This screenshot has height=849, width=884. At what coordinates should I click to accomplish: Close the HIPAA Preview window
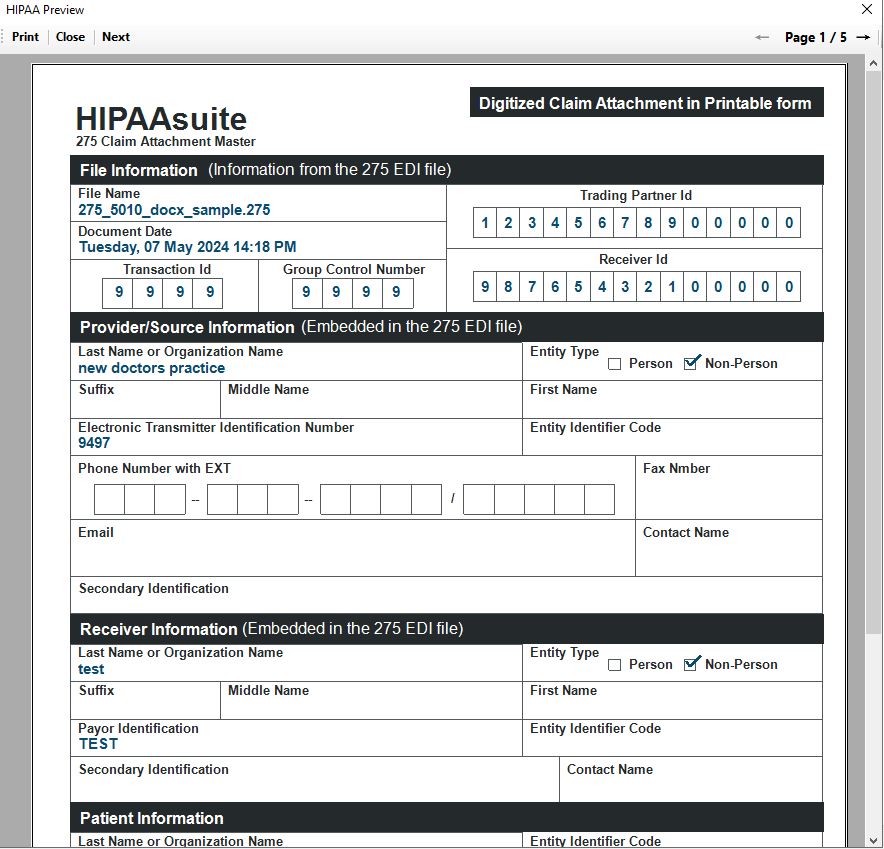coord(867,9)
